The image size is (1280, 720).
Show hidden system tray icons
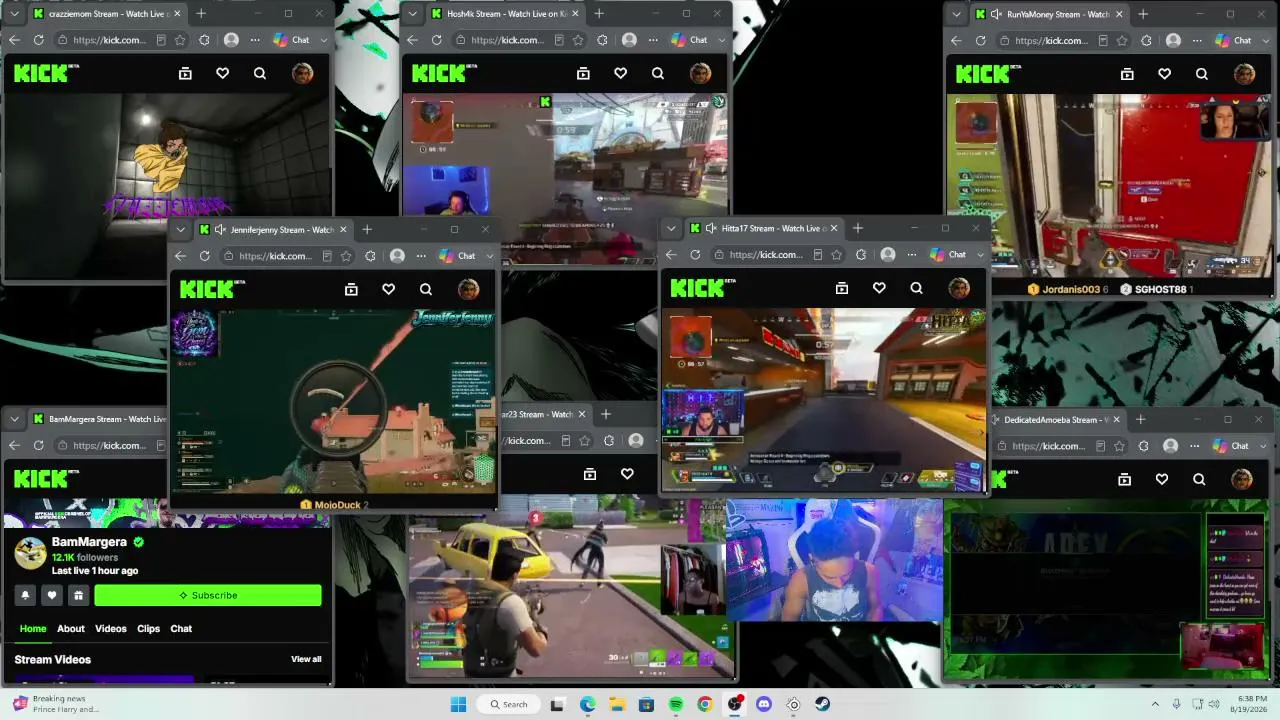click(x=1155, y=704)
